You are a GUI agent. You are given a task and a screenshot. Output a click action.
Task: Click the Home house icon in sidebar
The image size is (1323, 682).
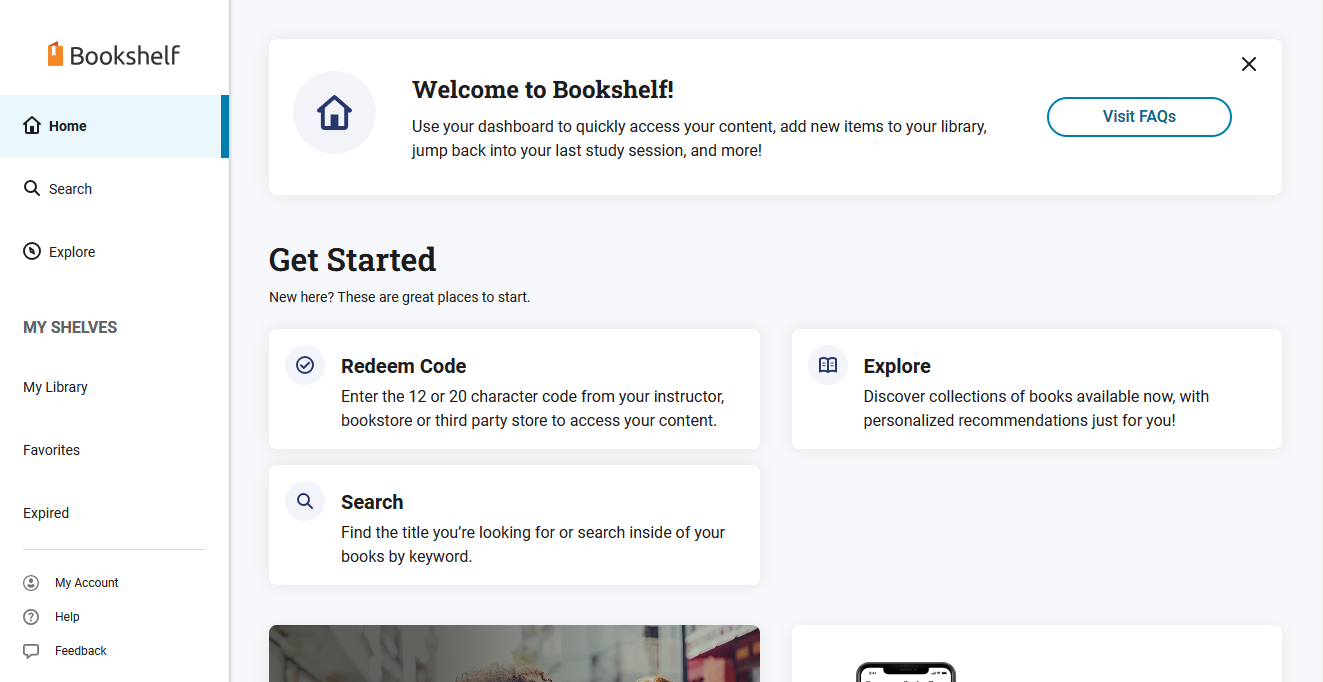click(32, 126)
